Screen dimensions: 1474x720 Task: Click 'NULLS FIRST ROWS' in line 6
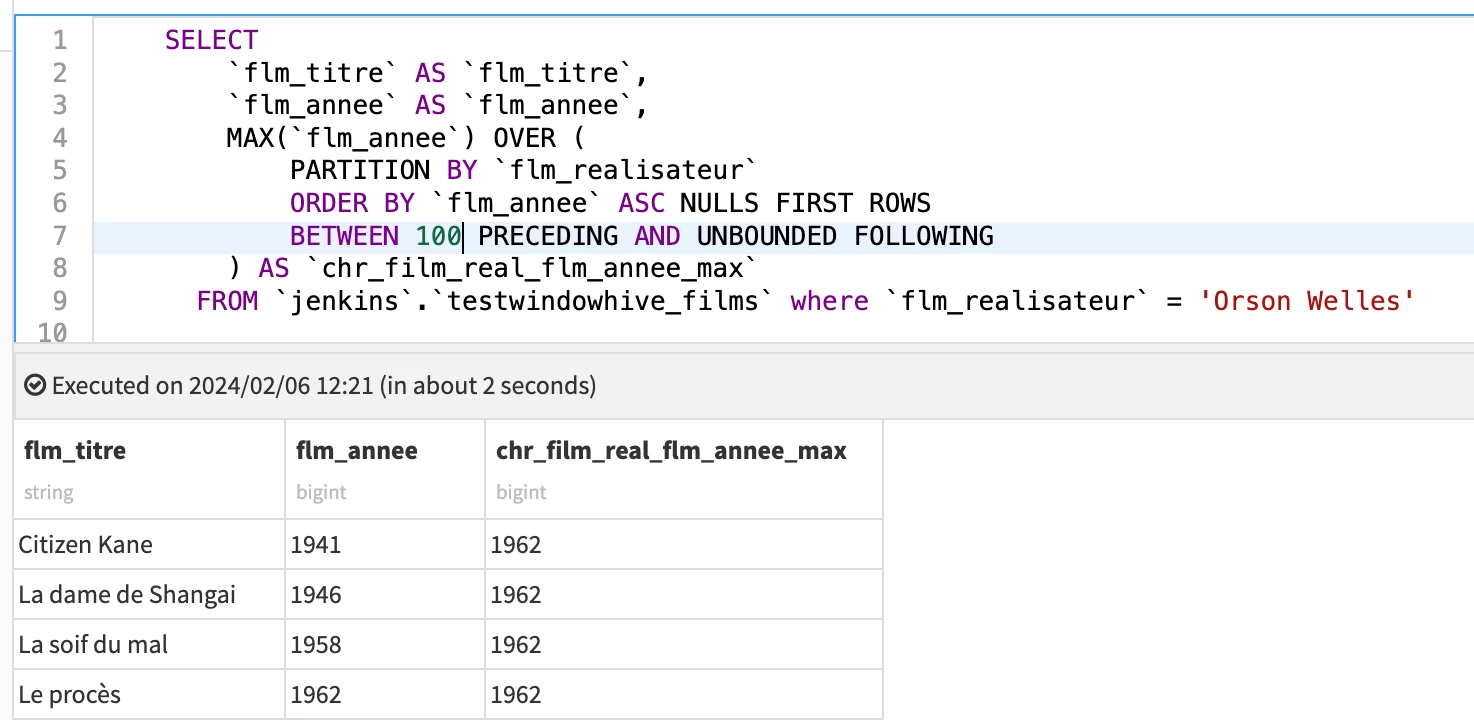tap(806, 203)
